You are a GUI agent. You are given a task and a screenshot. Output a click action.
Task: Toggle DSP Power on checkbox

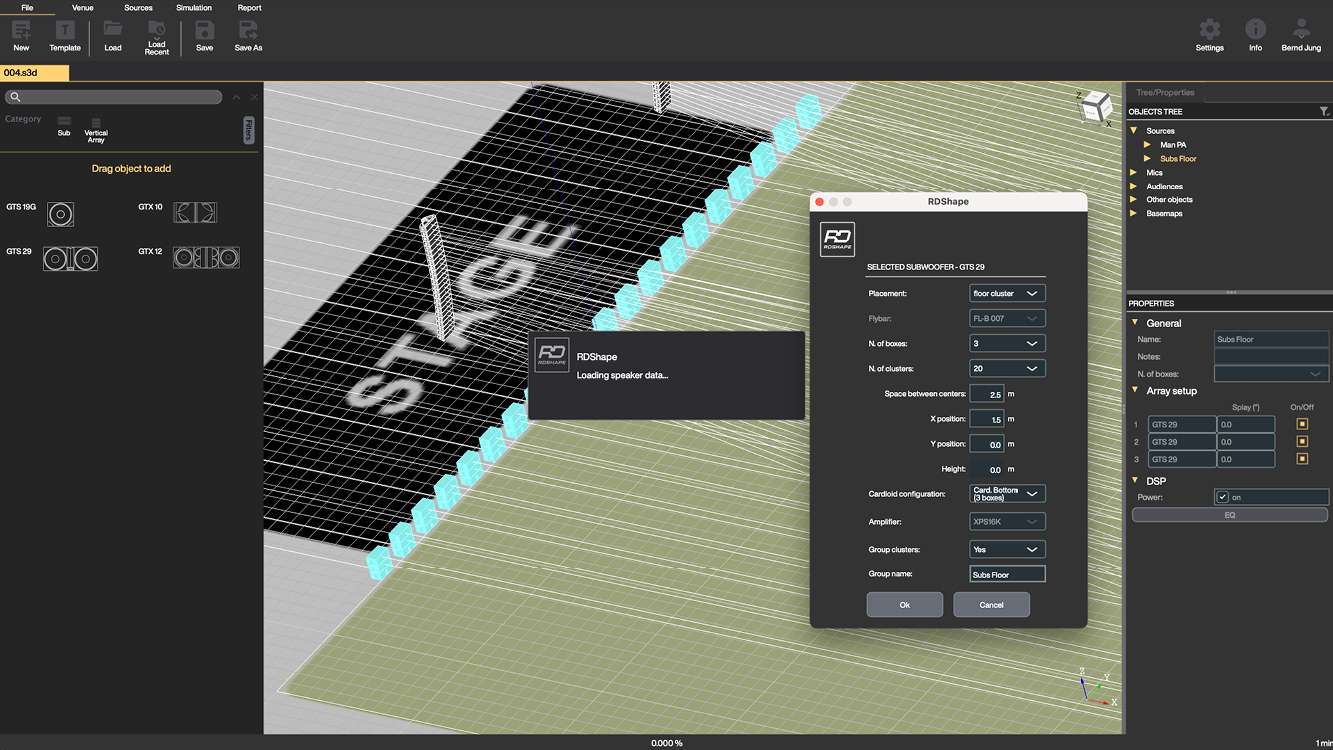[1222, 497]
